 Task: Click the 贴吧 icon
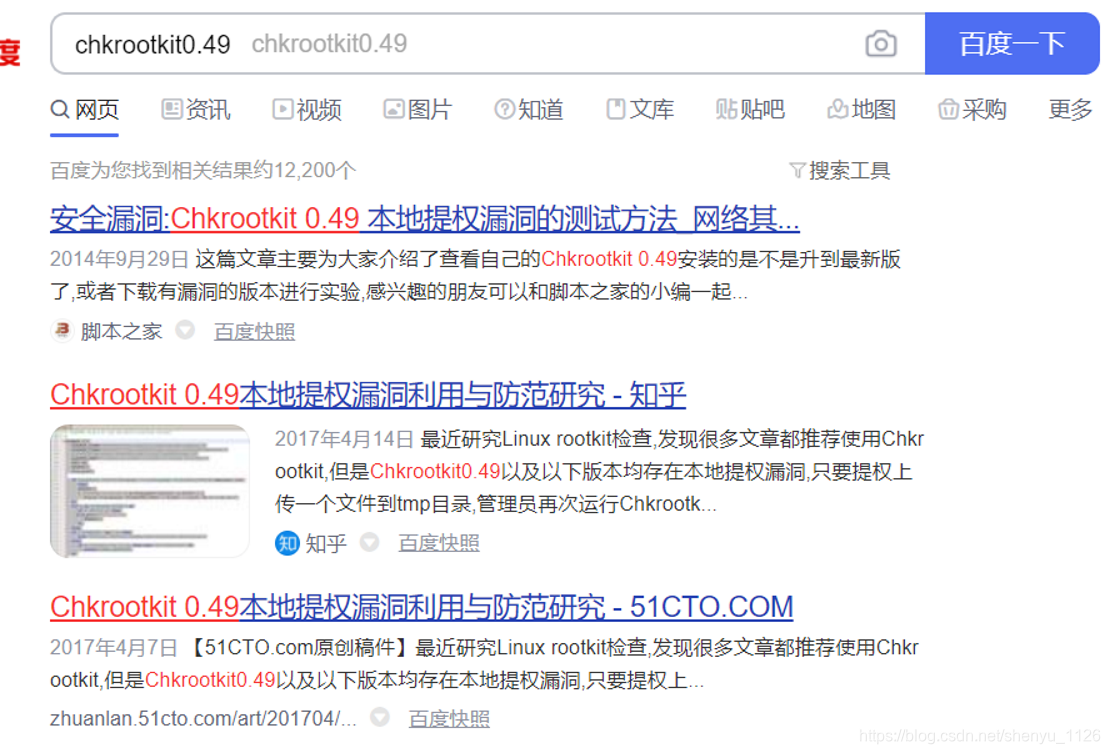(726, 109)
